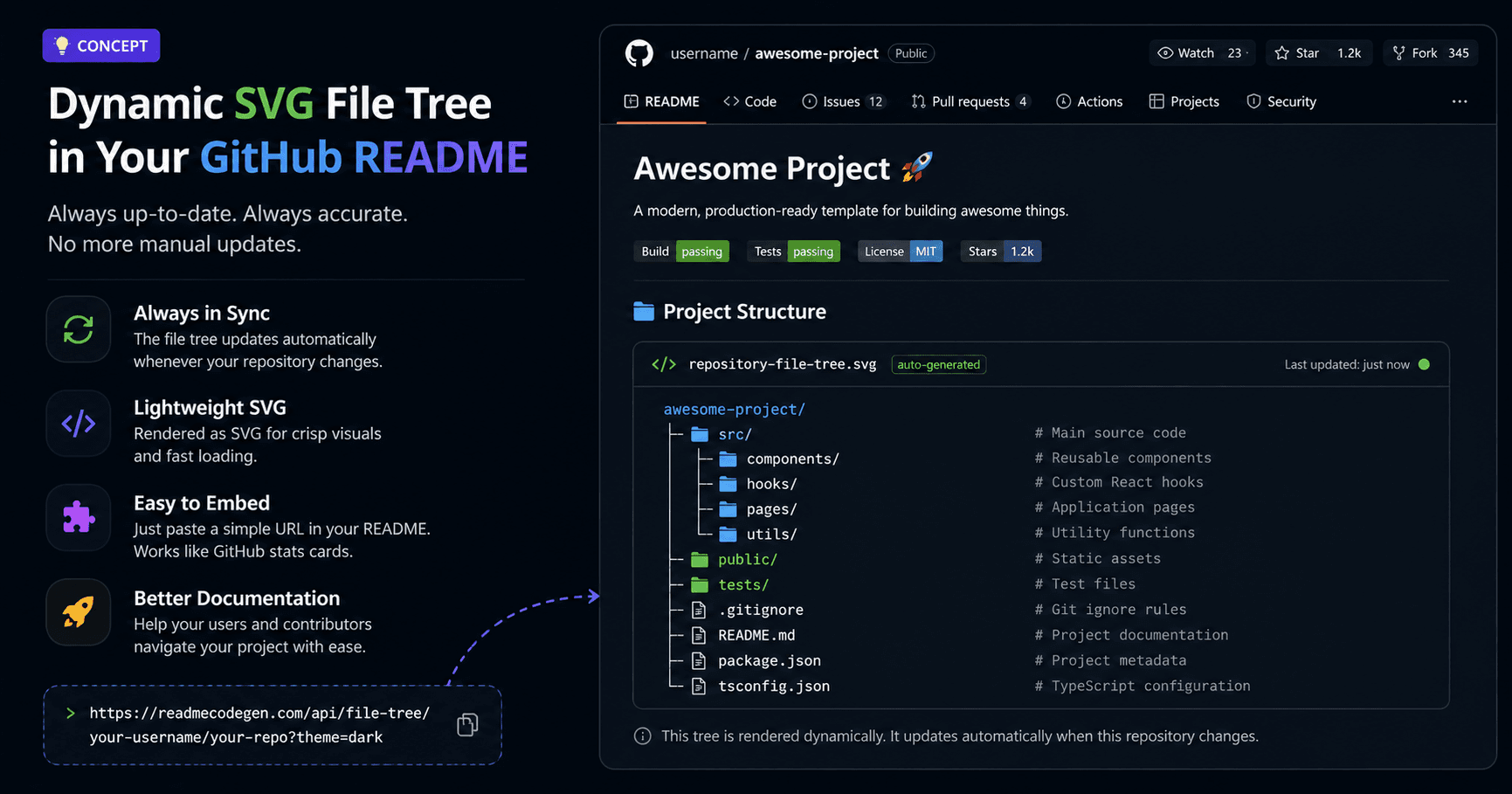Click the repository-file-tree.svg filename
The image size is (1512, 794).
[x=783, y=364]
